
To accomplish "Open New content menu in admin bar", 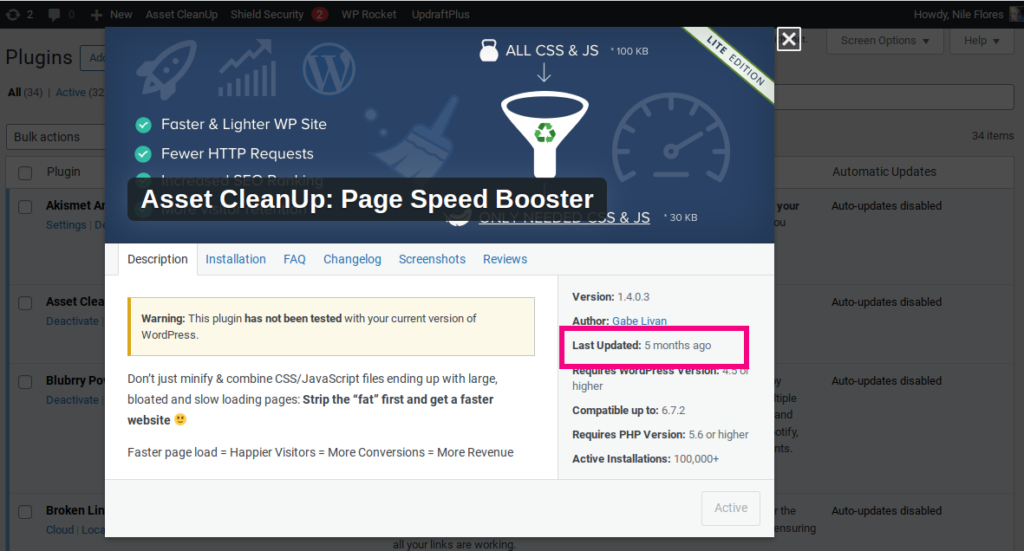I will [x=121, y=14].
